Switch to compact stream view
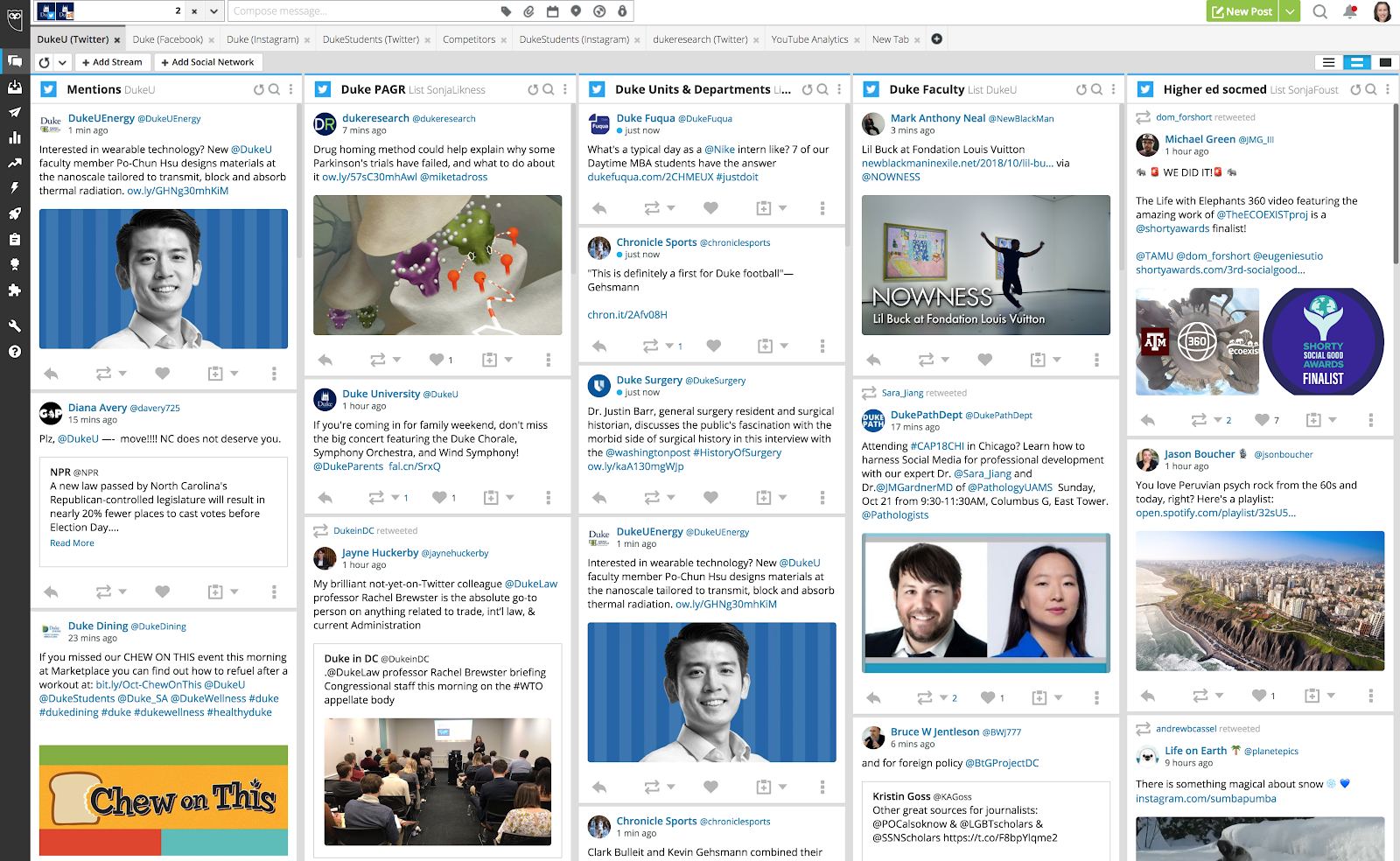Viewport: 1400px width, 861px height. pos(1328,62)
